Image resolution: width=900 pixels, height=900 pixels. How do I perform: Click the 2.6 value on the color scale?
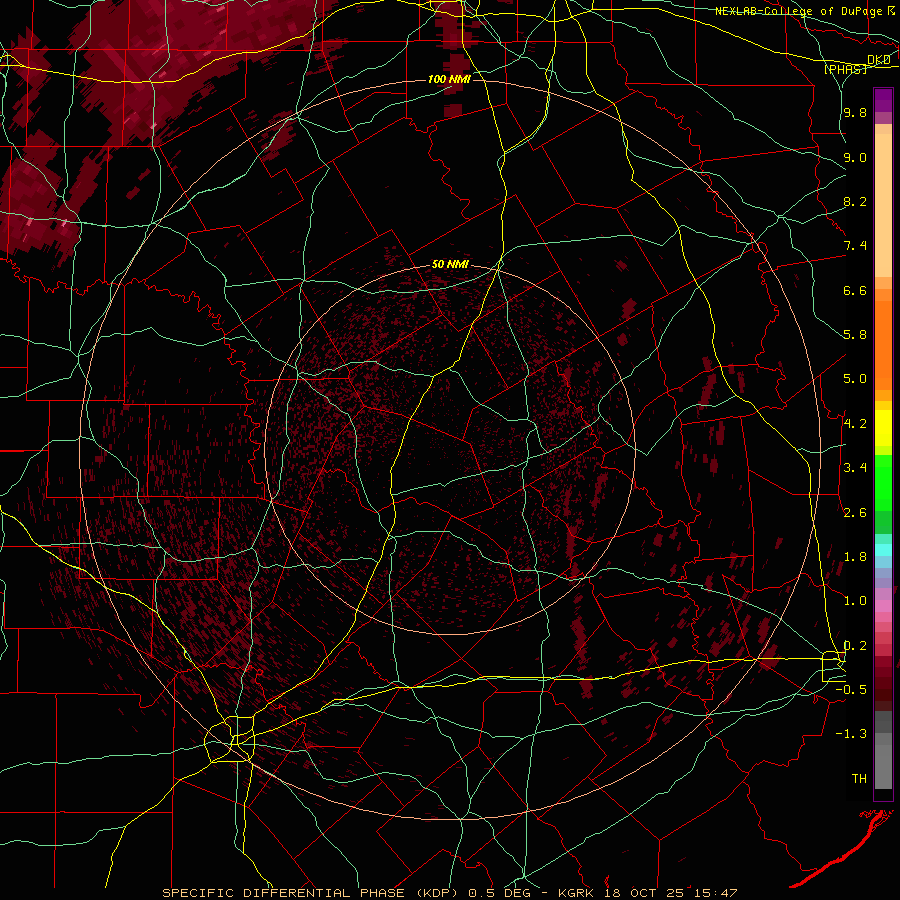(x=855, y=512)
